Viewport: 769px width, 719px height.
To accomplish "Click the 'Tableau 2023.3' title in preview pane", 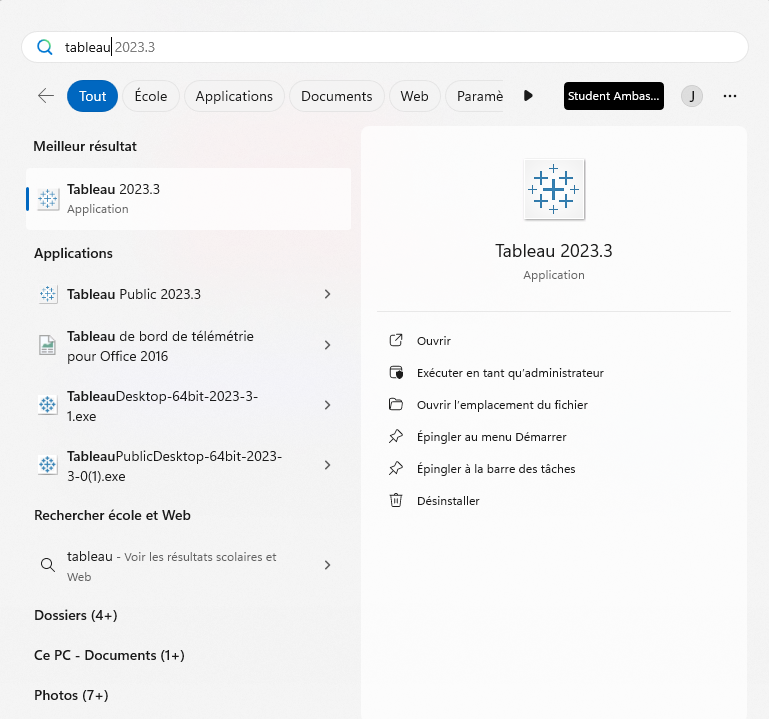I will (554, 251).
